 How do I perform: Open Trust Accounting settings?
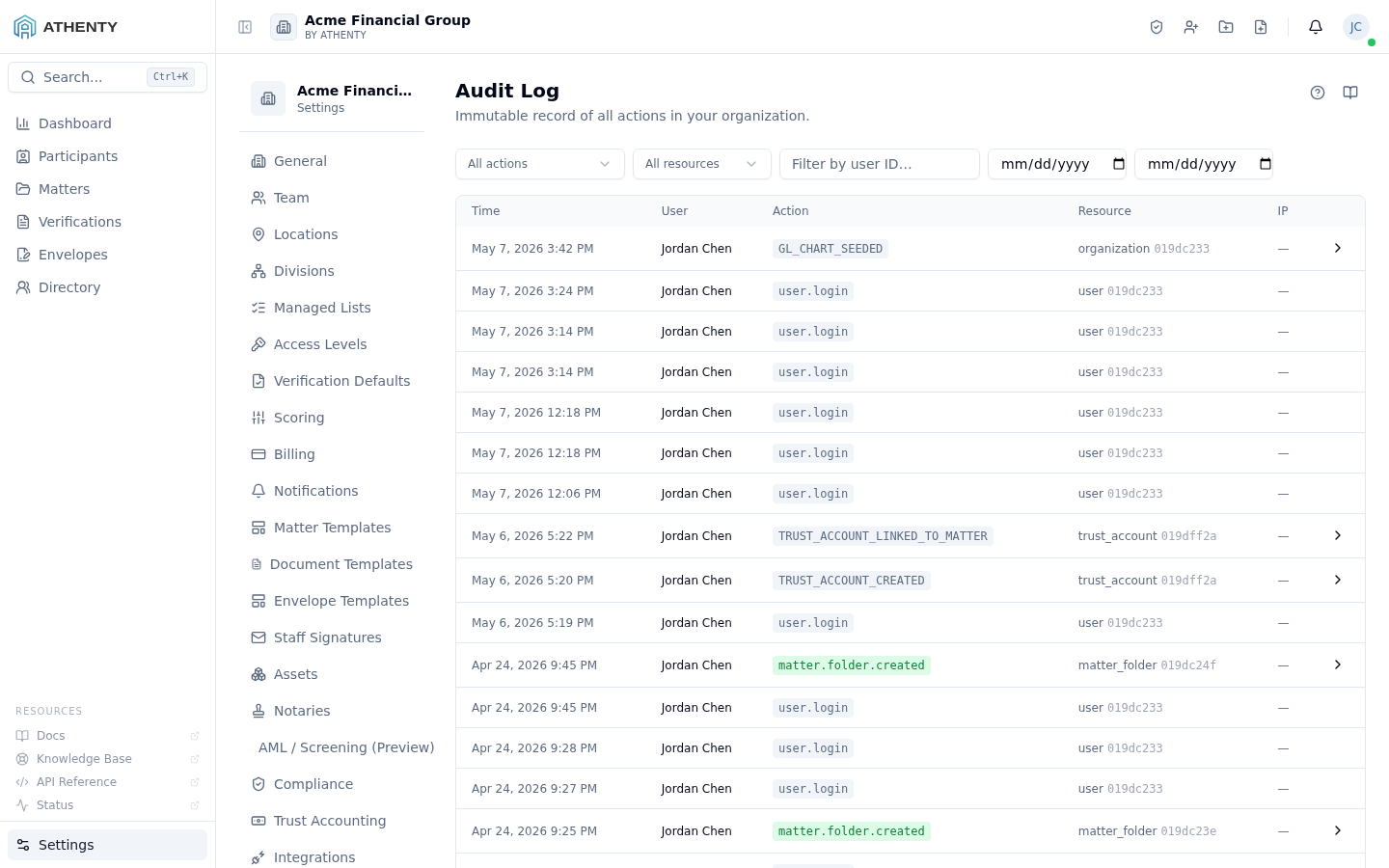pos(332,821)
